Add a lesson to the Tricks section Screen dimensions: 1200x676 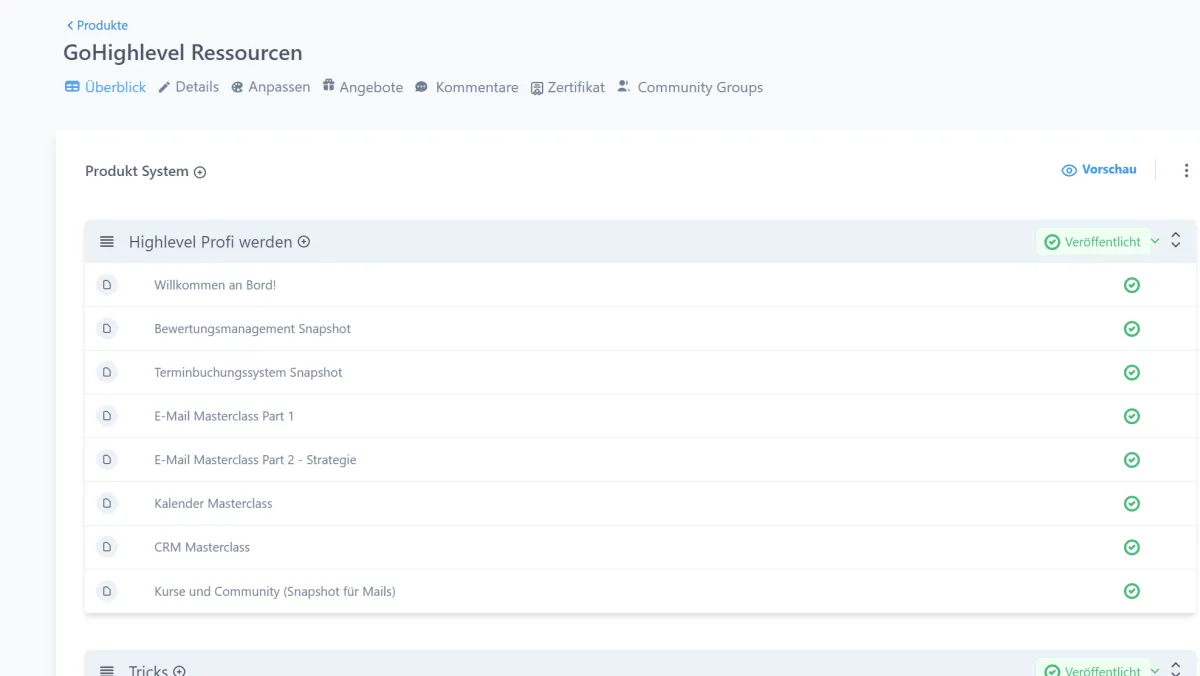179,671
